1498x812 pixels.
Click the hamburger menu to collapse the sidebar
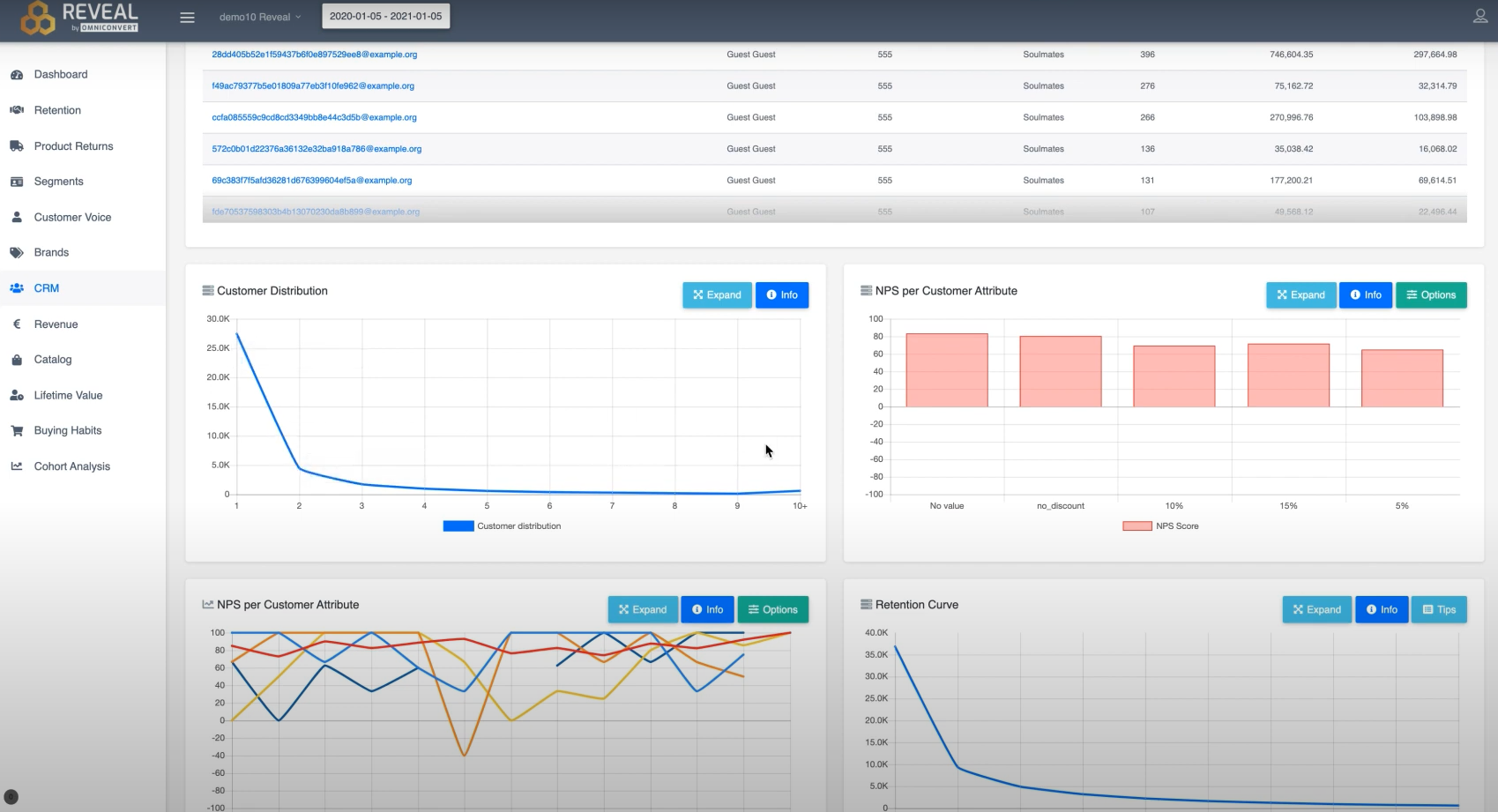(187, 17)
